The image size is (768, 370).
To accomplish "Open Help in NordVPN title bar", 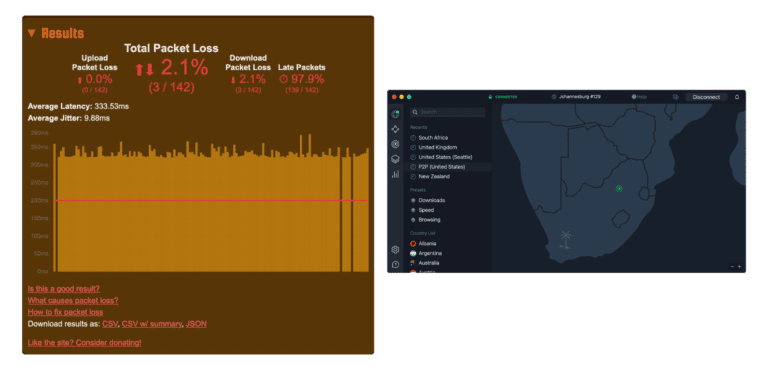I will coord(639,97).
